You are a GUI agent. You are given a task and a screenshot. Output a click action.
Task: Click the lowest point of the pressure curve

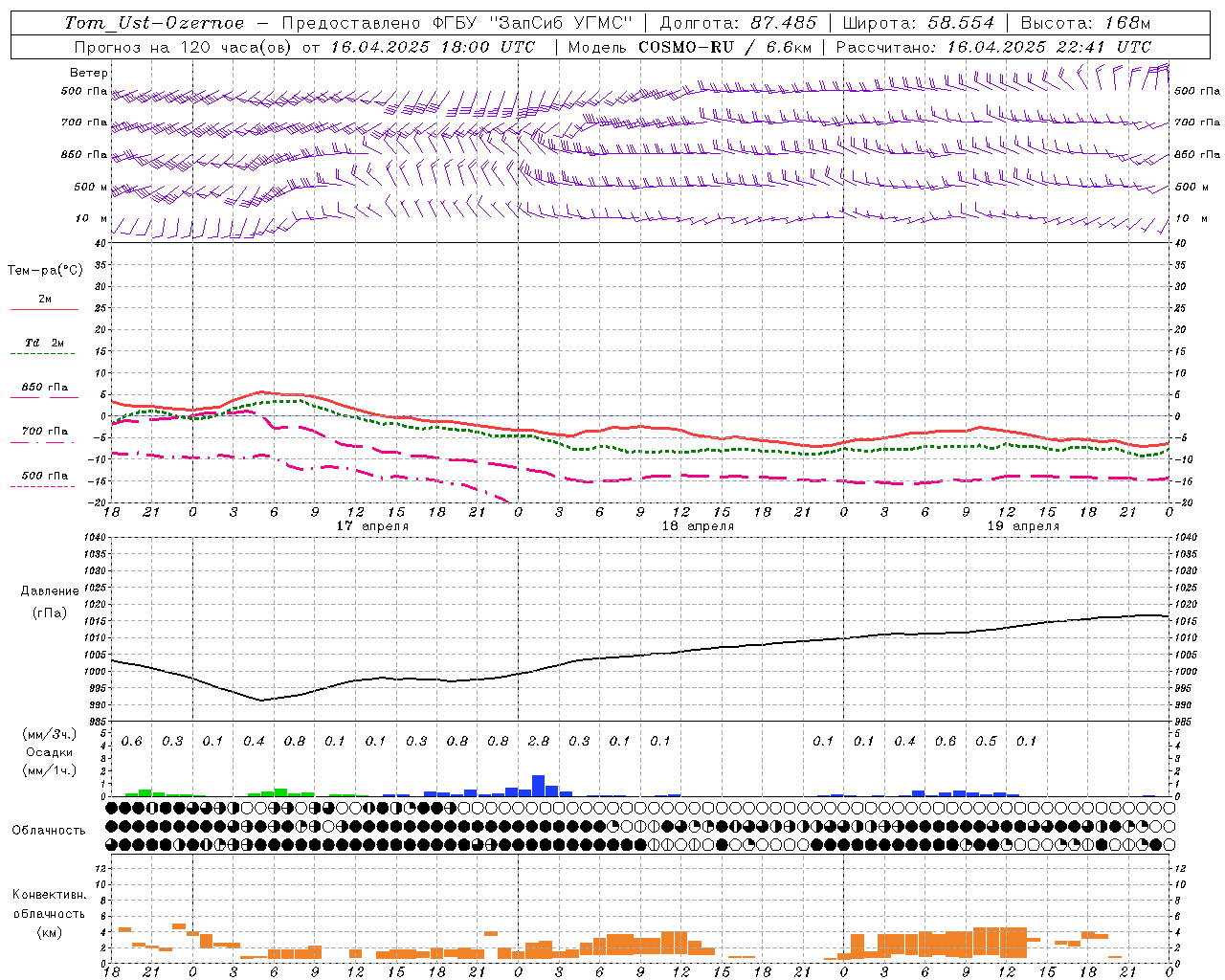coord(260,701)
